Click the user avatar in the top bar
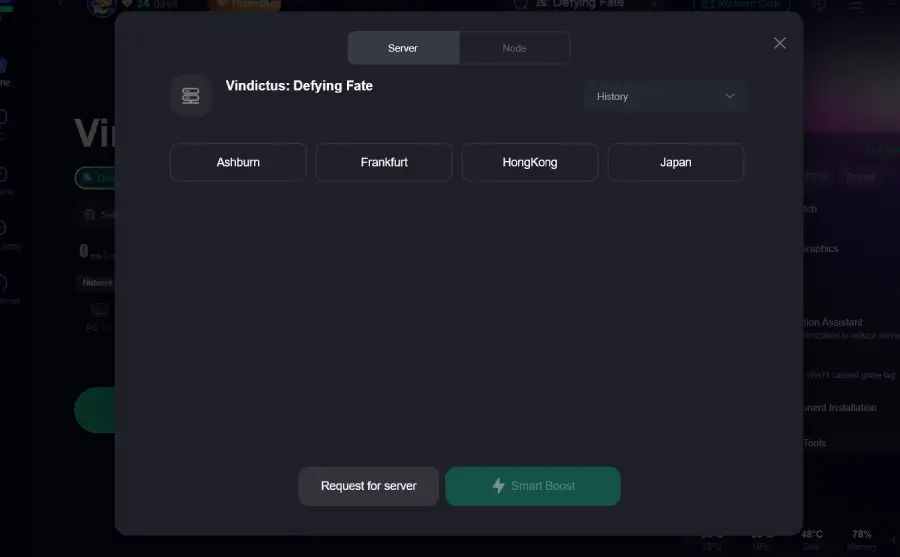Screen dimensions: 900x557 100,5
